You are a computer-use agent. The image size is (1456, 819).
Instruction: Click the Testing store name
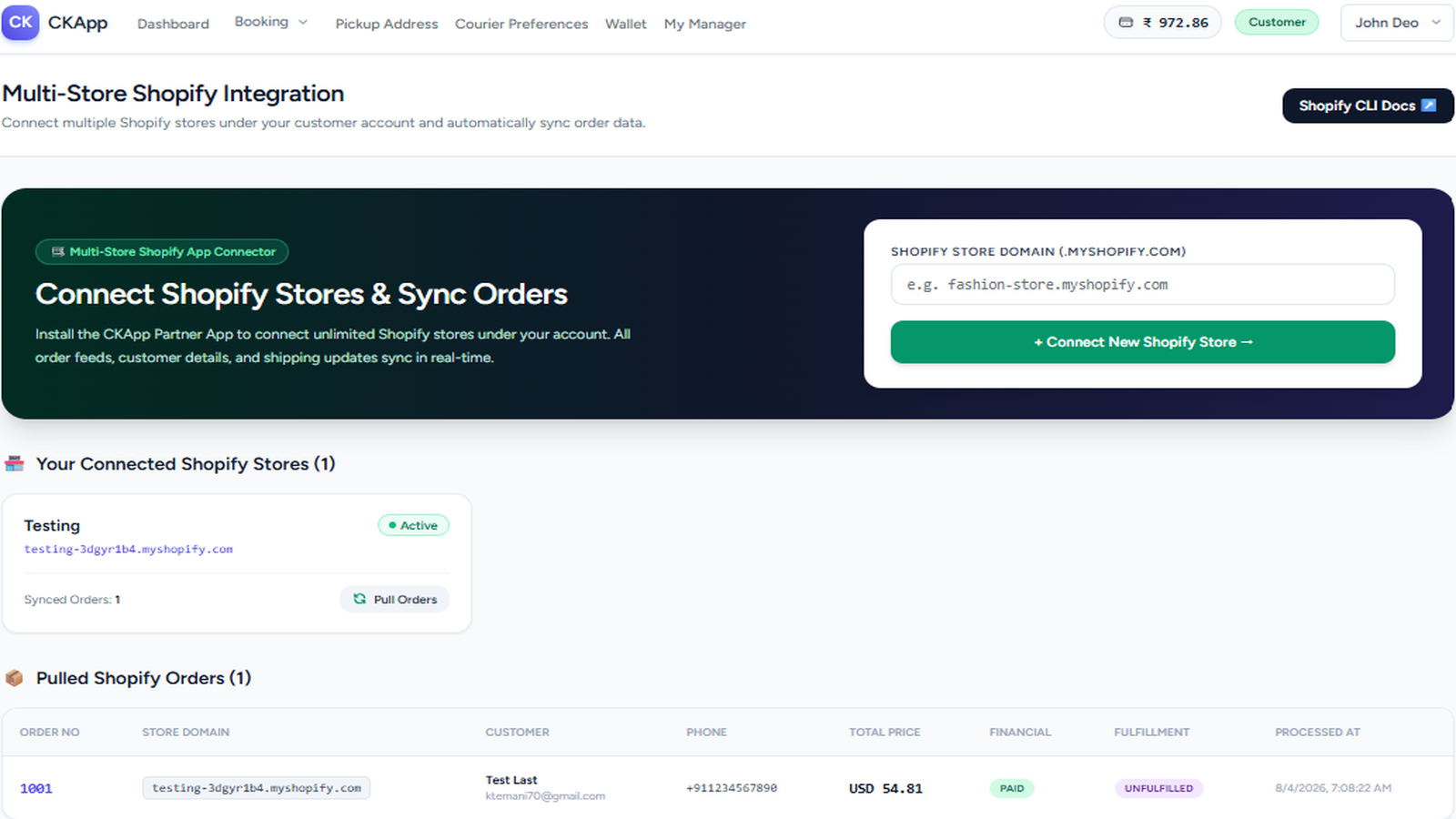pos(52,526)
